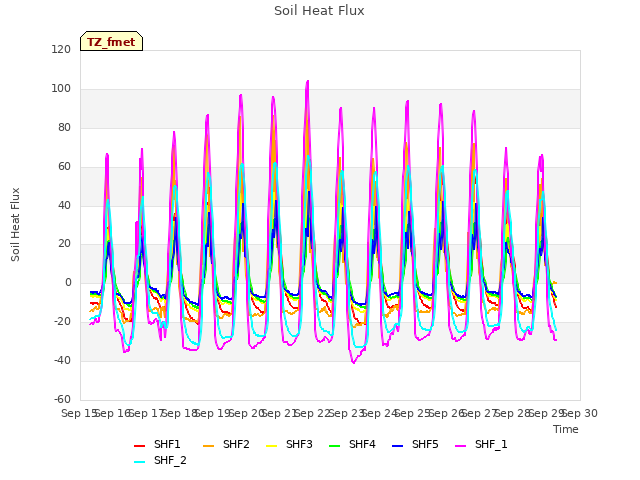
Task: Toggle the SHF3 legend entry
Action: click(x=289, y=444)
